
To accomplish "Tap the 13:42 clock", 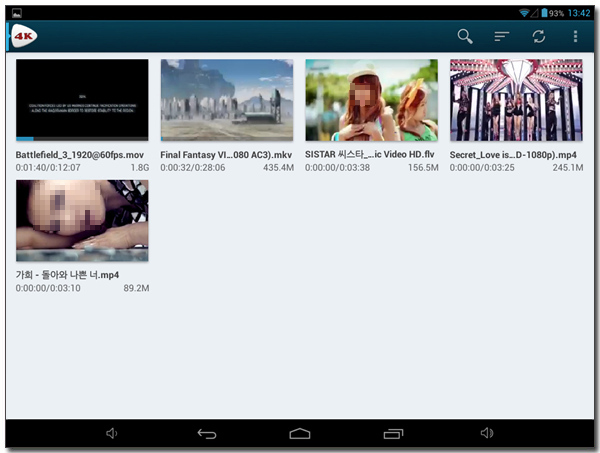I will click(579, 13).
